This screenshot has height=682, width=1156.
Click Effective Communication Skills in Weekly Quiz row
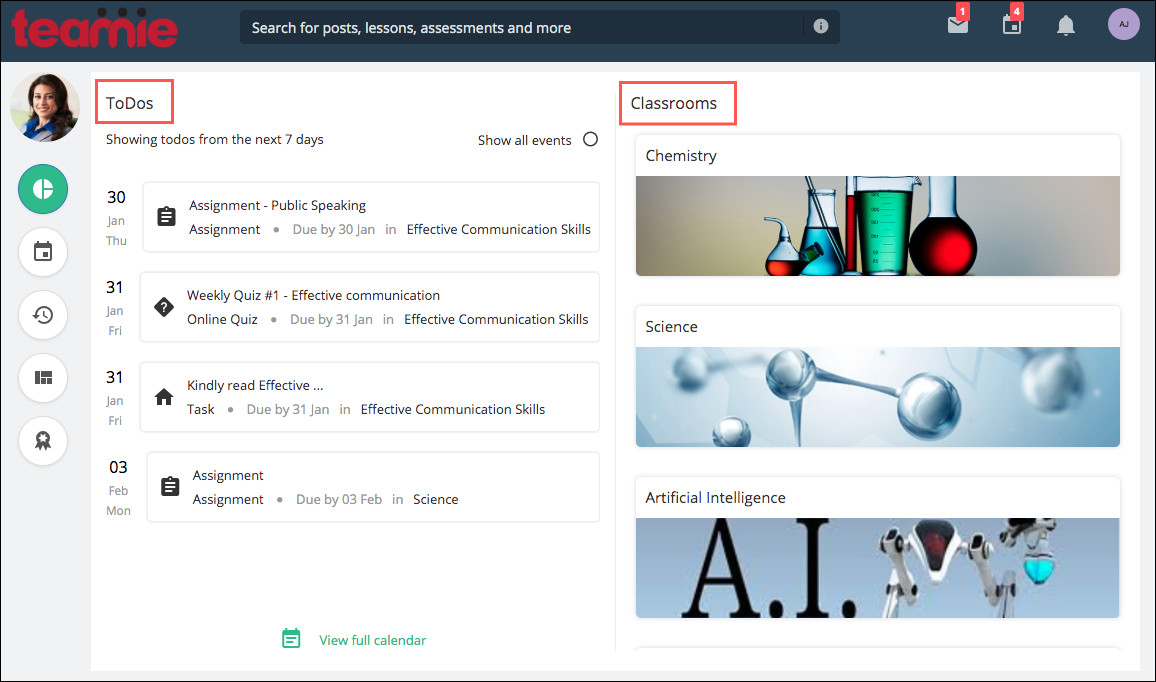496,319
